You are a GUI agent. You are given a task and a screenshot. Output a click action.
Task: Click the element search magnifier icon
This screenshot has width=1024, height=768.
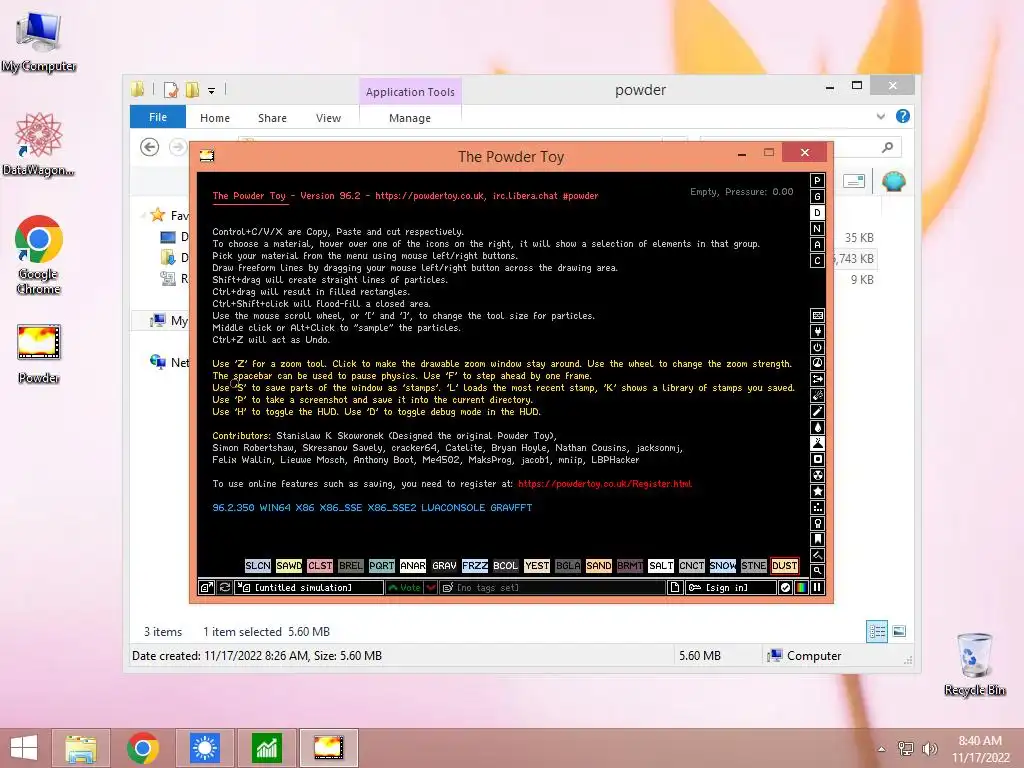[817, 571]
